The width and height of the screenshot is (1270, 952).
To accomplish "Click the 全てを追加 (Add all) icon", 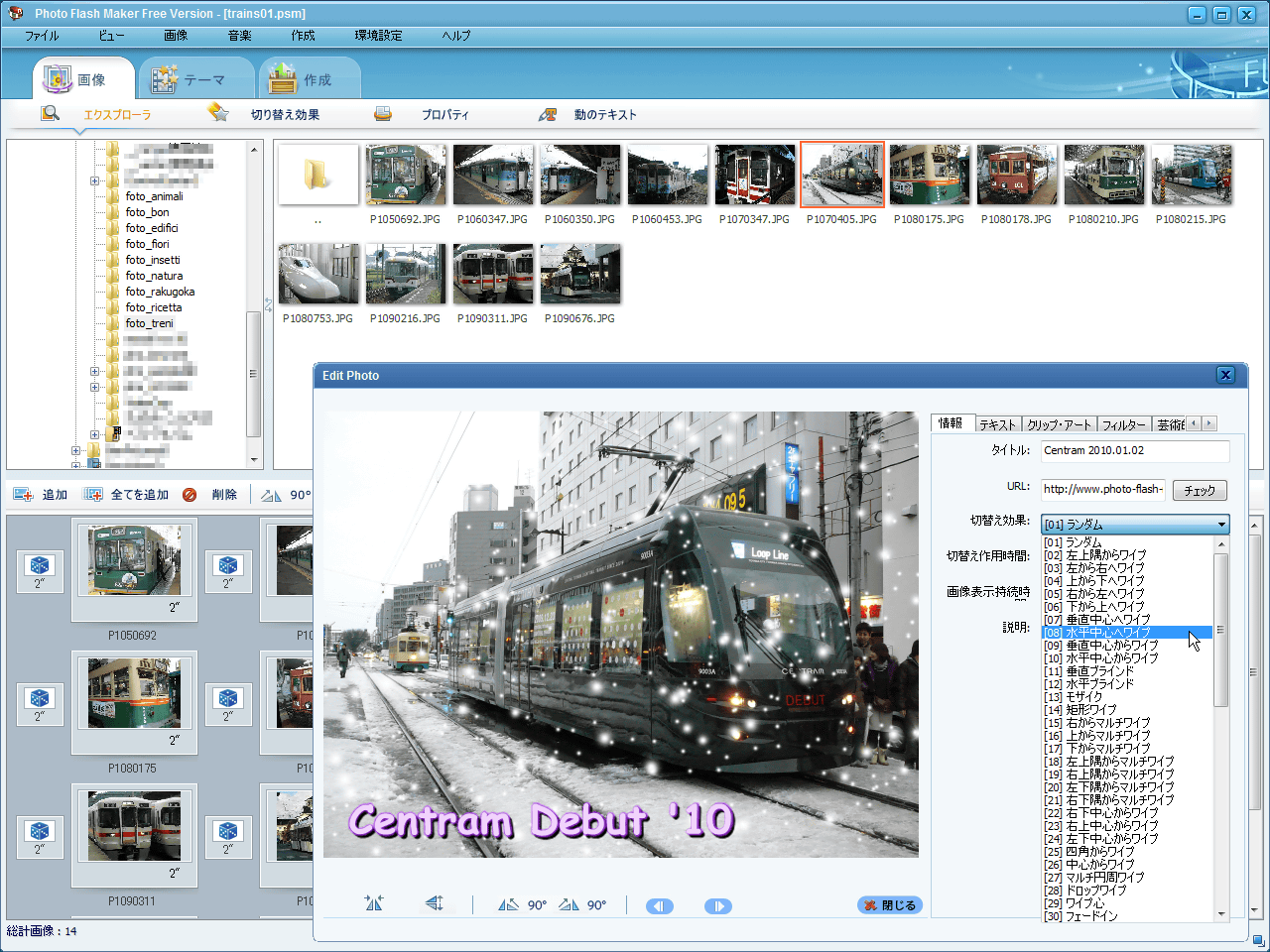I will [x=93, y=494].
